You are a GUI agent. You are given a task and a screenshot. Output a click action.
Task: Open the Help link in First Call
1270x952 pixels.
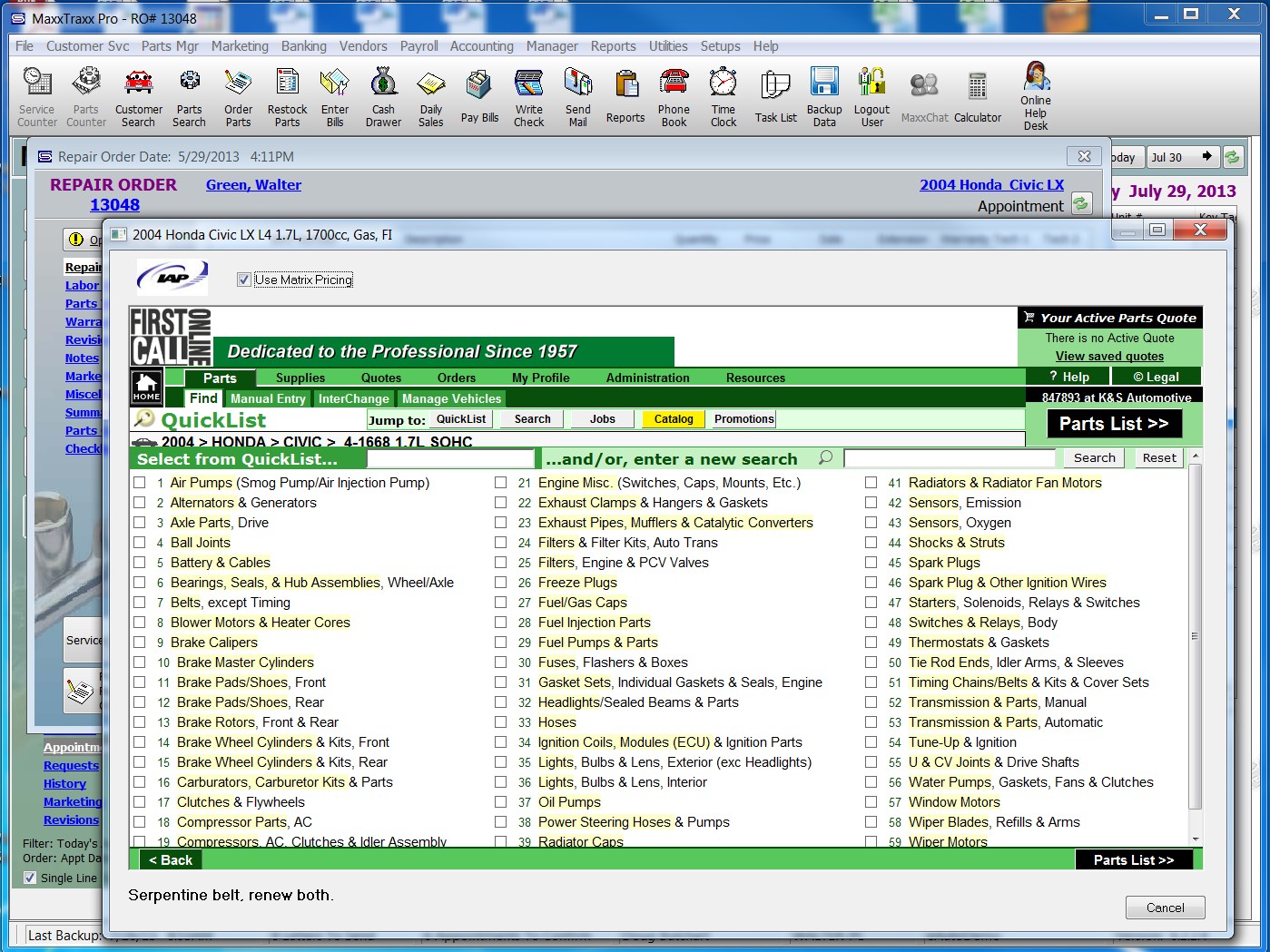pos(1068,377)
